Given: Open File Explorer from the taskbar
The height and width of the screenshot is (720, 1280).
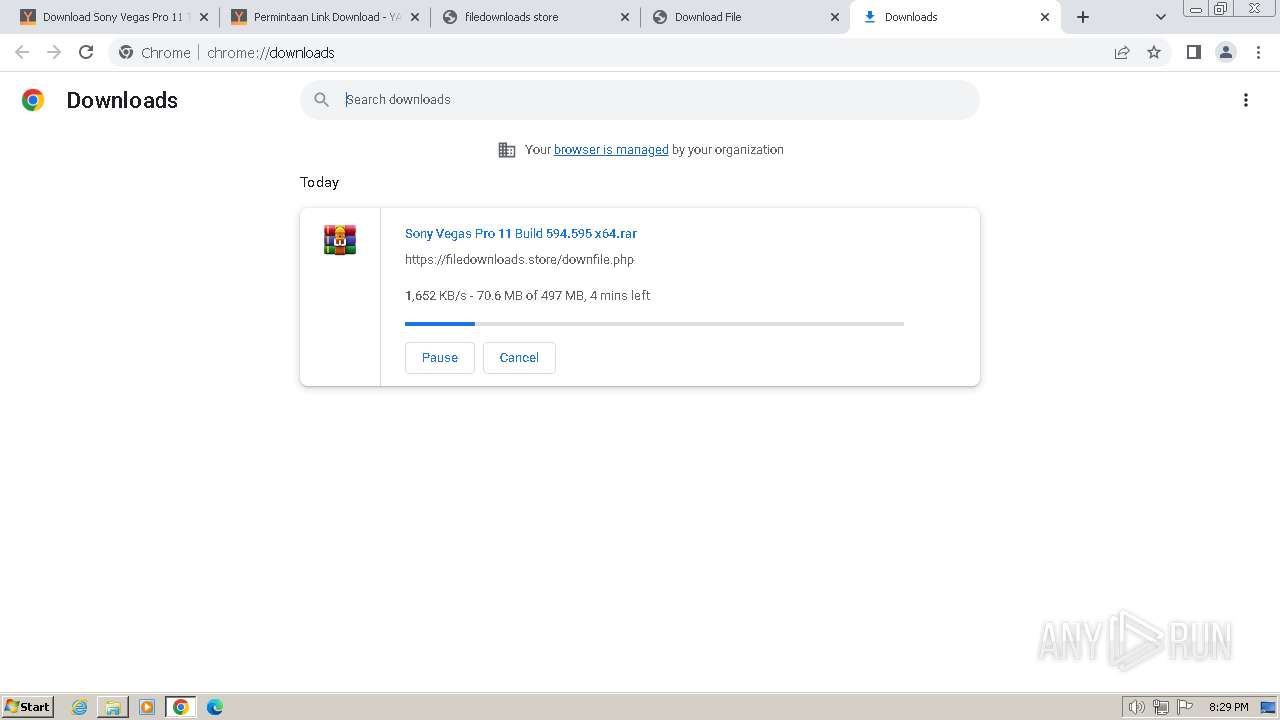Looking at the screenshot, I should tap(113, 707).
